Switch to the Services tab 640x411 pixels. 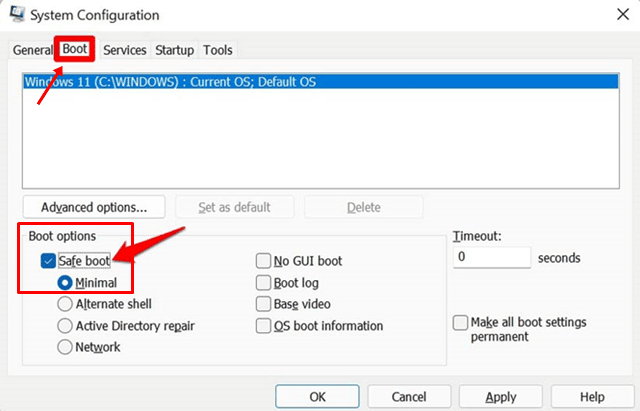pyautogui.click(x=125, y=50)
